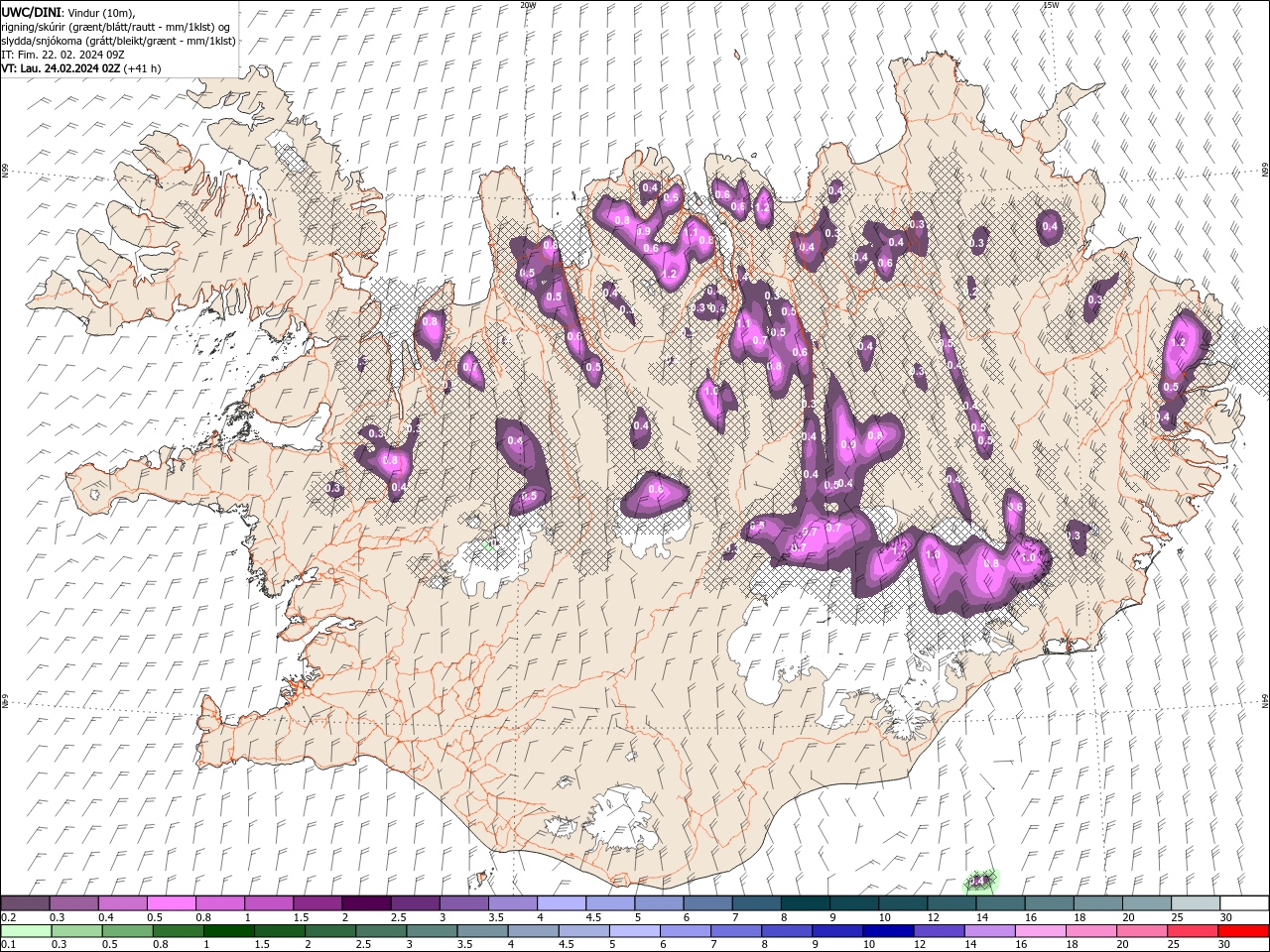Click the '(+41 h)' forecast offset text
This screenshot has width=1270, height=952.
click(142, 68)
